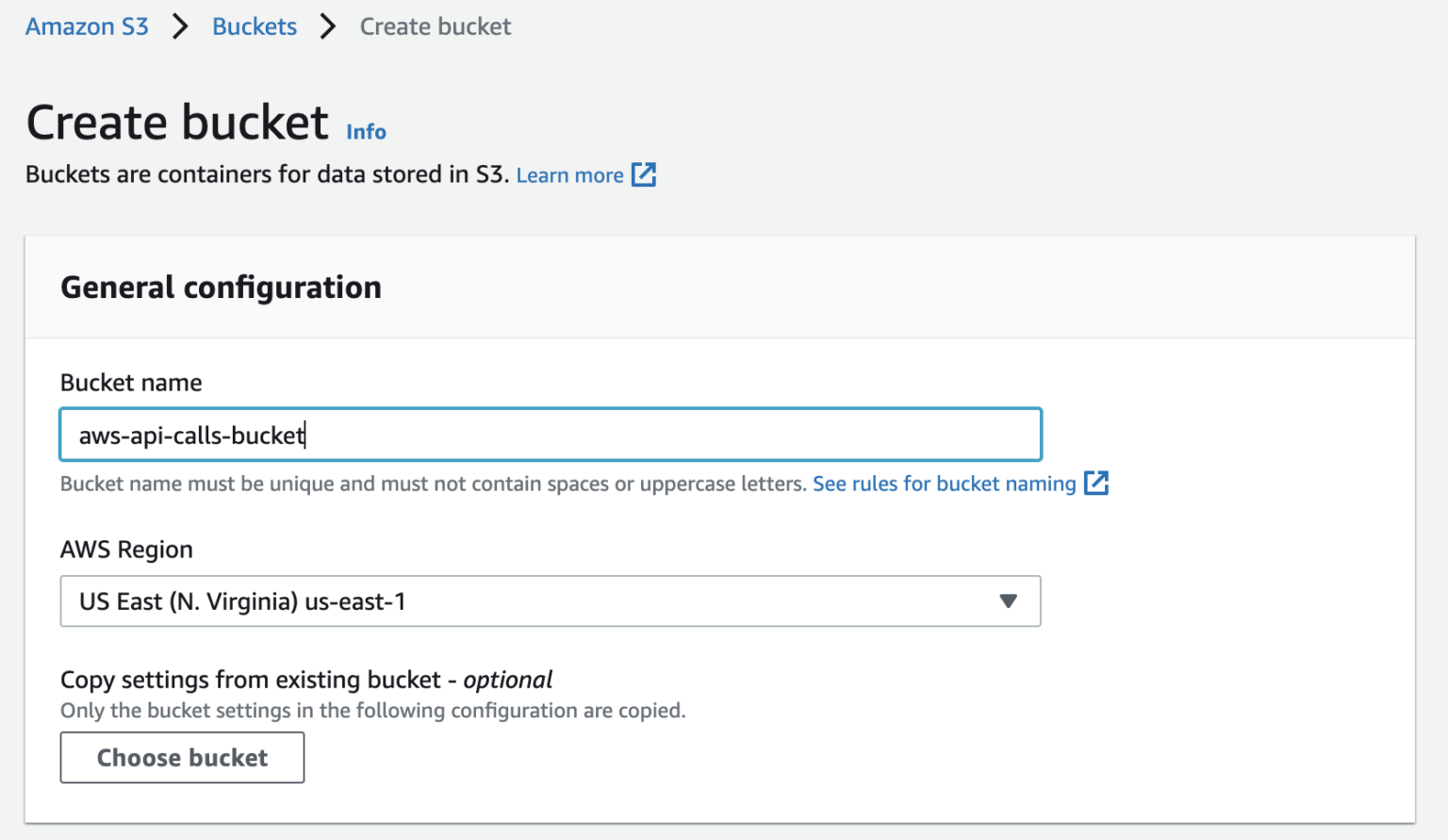Click the external-link icon after Learn more
1448x840 pixels.
(x=644, y=174)
